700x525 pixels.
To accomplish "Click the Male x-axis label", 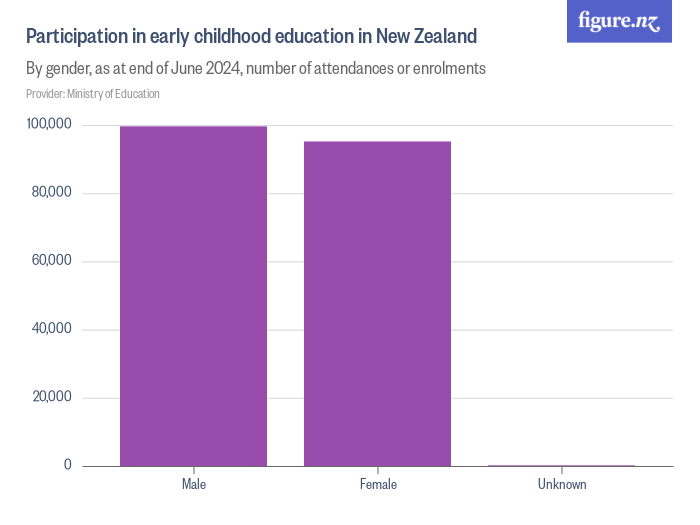I will [x=194, y=485].
